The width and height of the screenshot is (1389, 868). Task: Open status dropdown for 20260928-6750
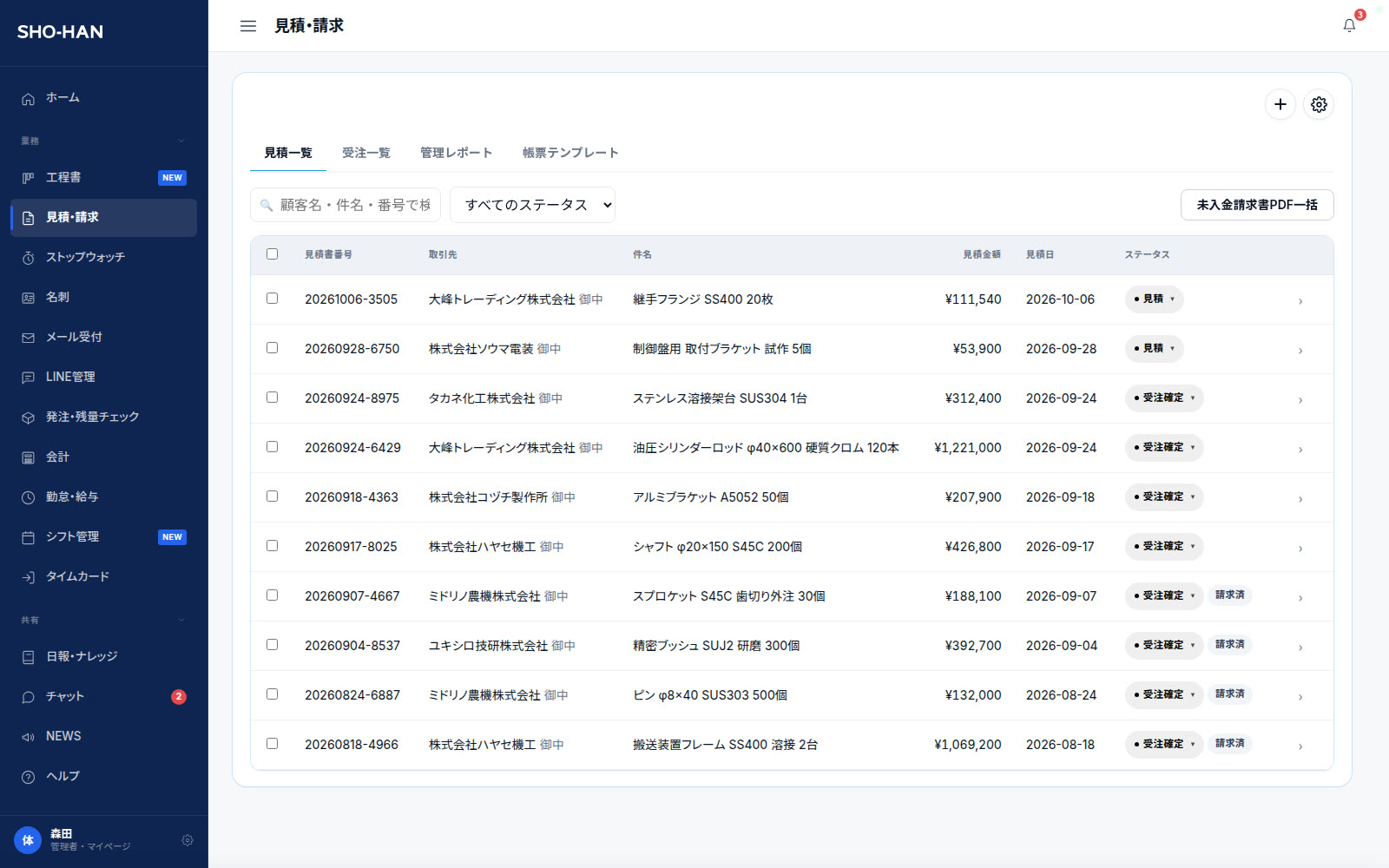click(1154, 349)
